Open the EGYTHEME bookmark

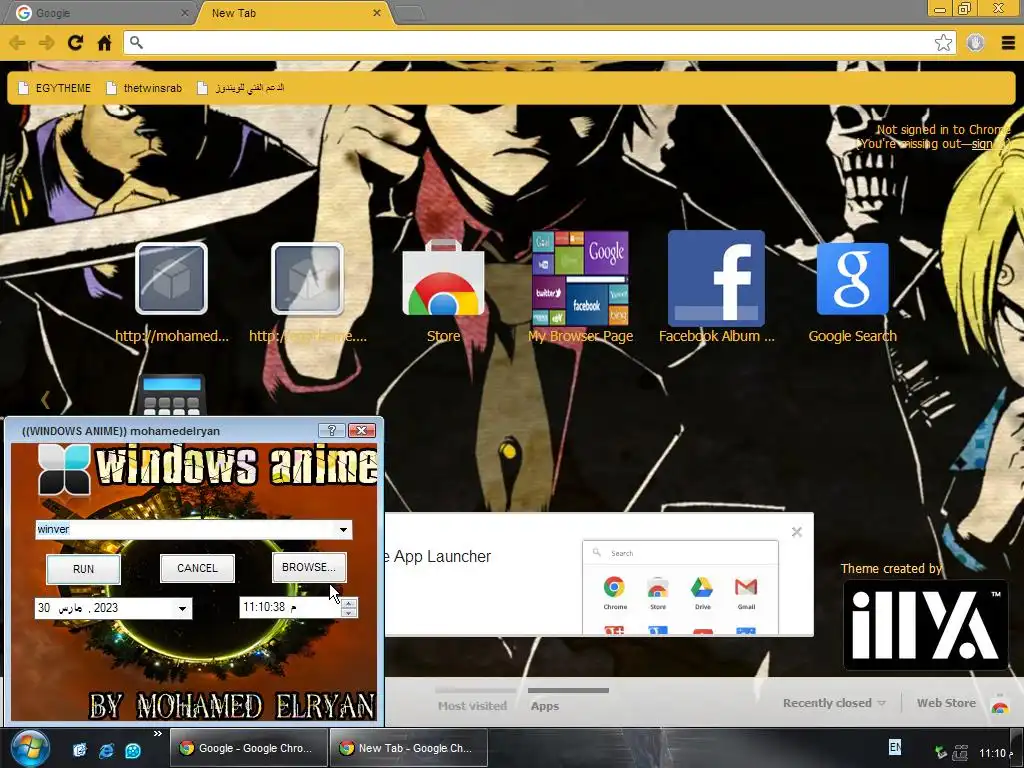[54, 88]
